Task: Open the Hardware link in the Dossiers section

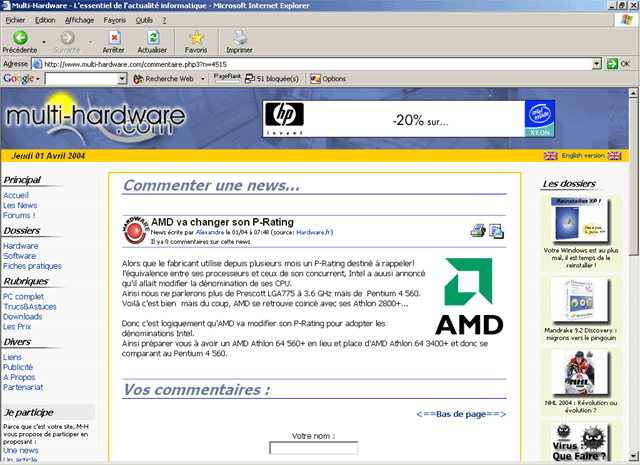Action: click(21, 246)
